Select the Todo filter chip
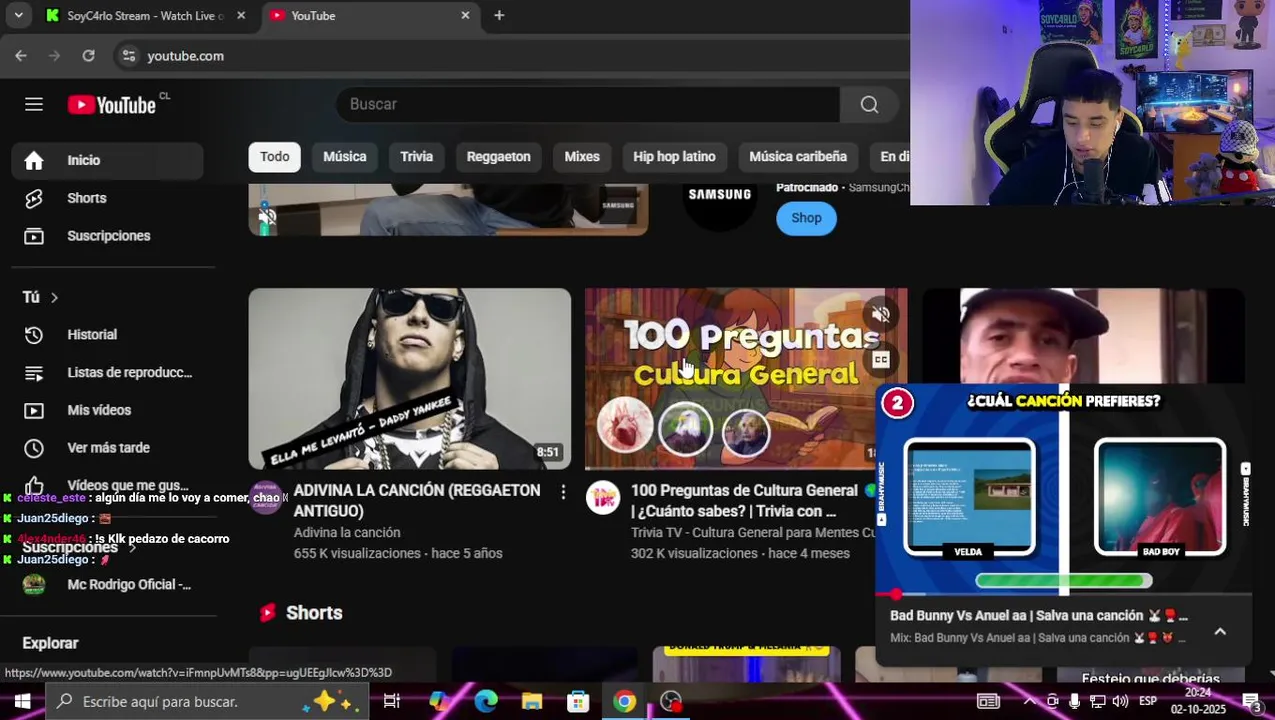Image resolution: width=1275 pixels, height=720 pixels. pyautogui.click(x=275, y=156)
